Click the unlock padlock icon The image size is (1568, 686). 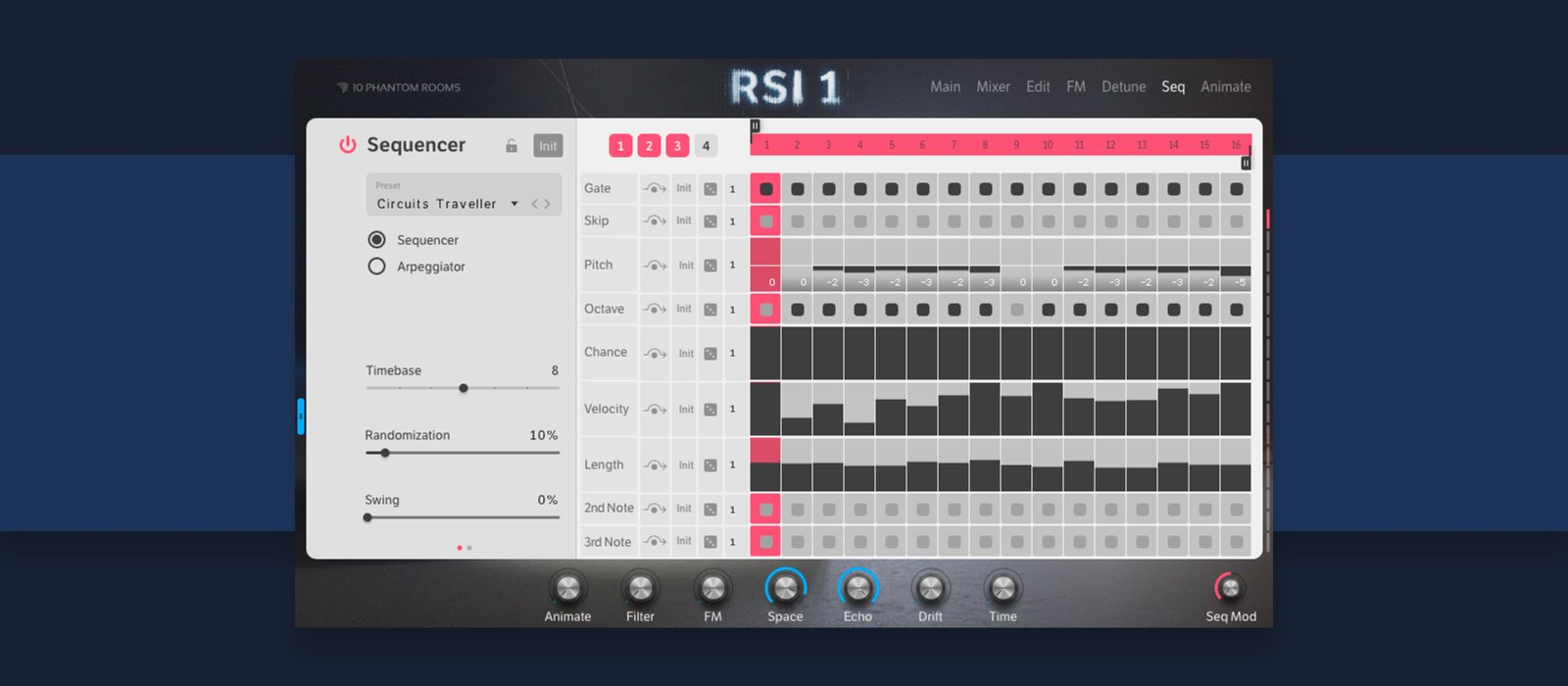[511, 146]
